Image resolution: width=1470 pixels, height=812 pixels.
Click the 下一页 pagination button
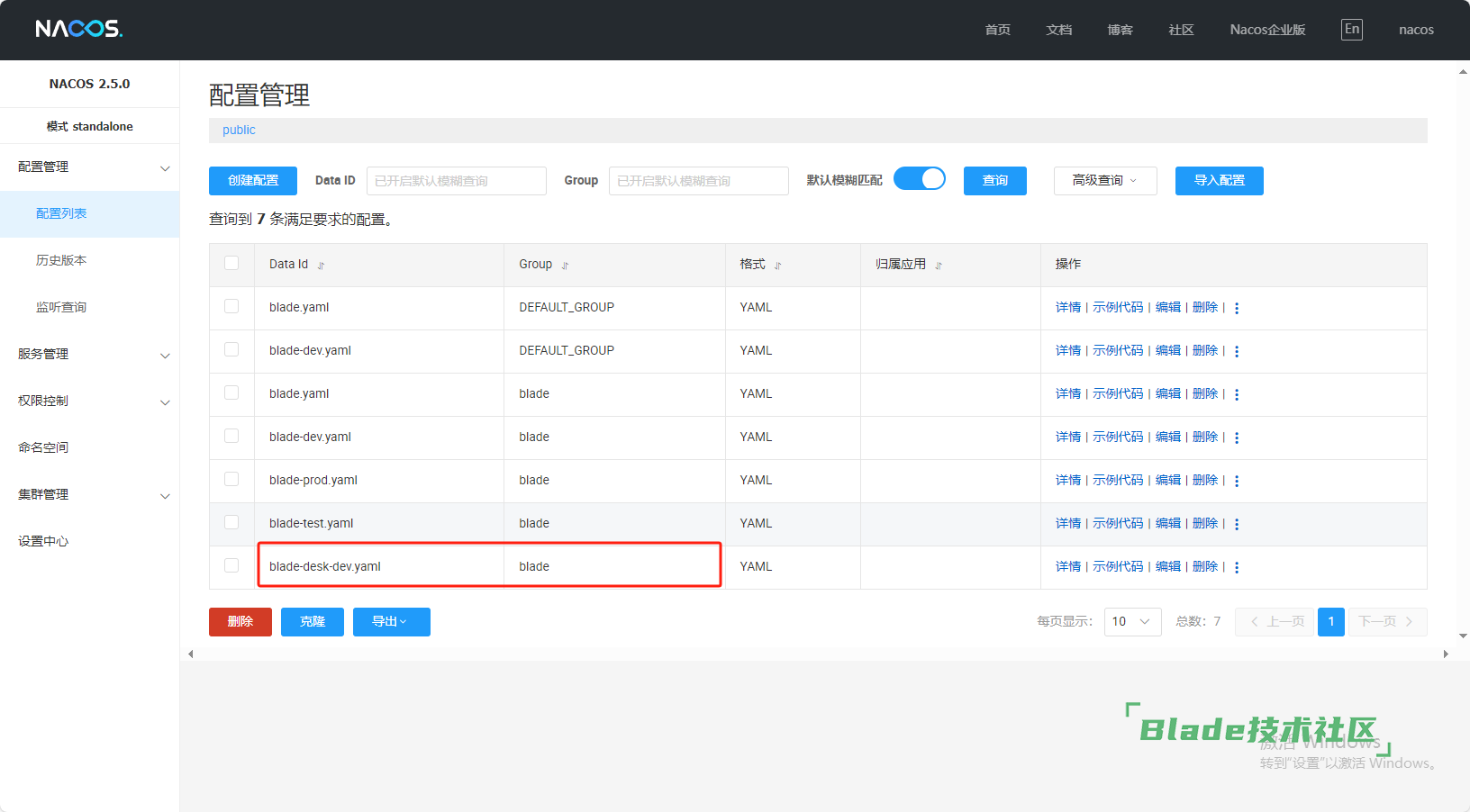pos(1386,622)
